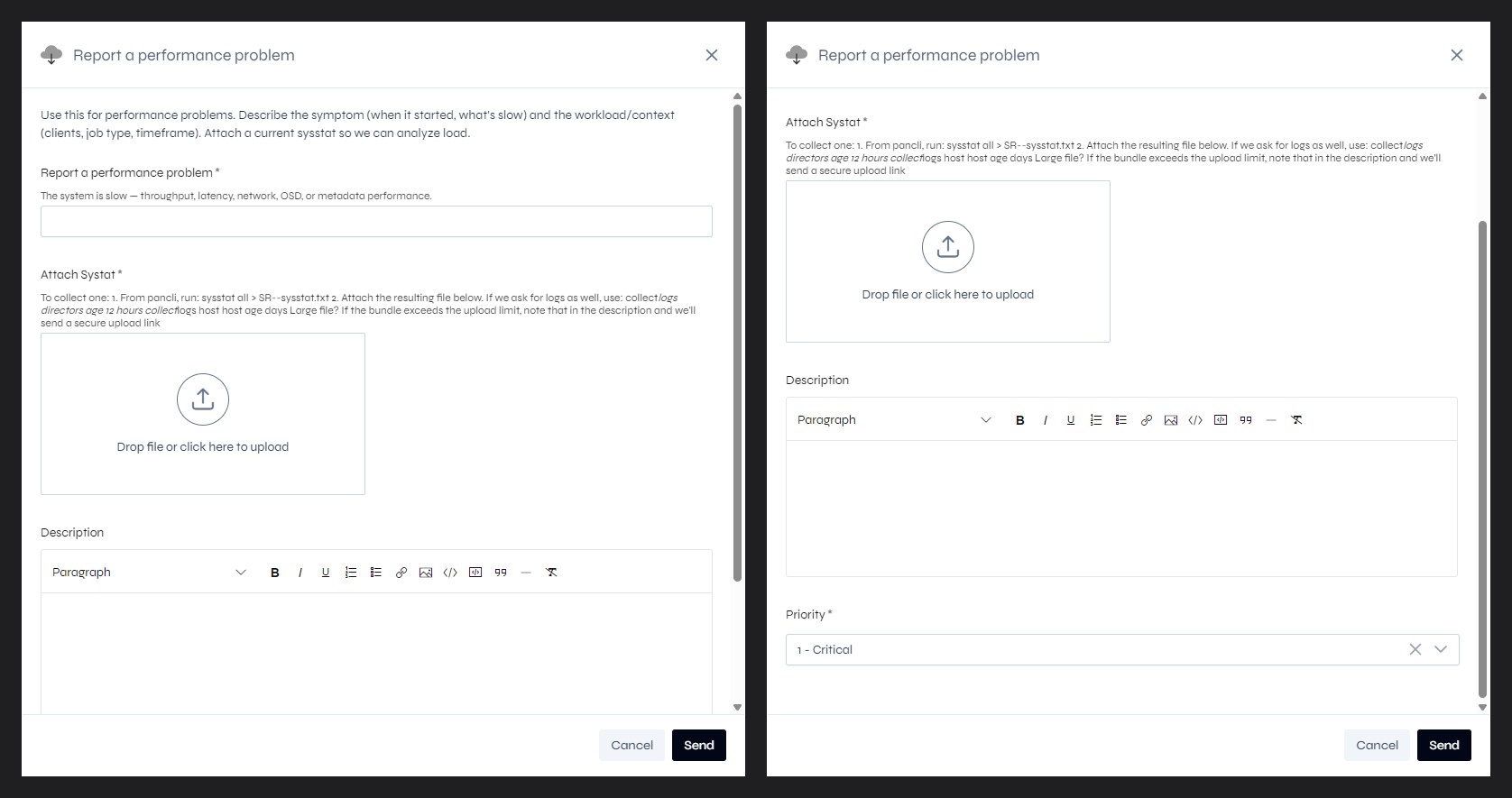This screenshot has height=798, width=1512.
Task: Insert numbered list in the left dialog's editor
Action: pyautogui.click(x=351, y=573)
